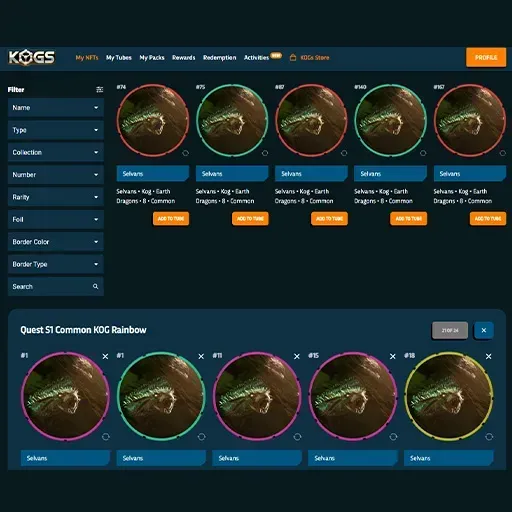Click the Selvans name bar under card #74
The height and width of the screenshot is (512, 512).
coord(153,174)
